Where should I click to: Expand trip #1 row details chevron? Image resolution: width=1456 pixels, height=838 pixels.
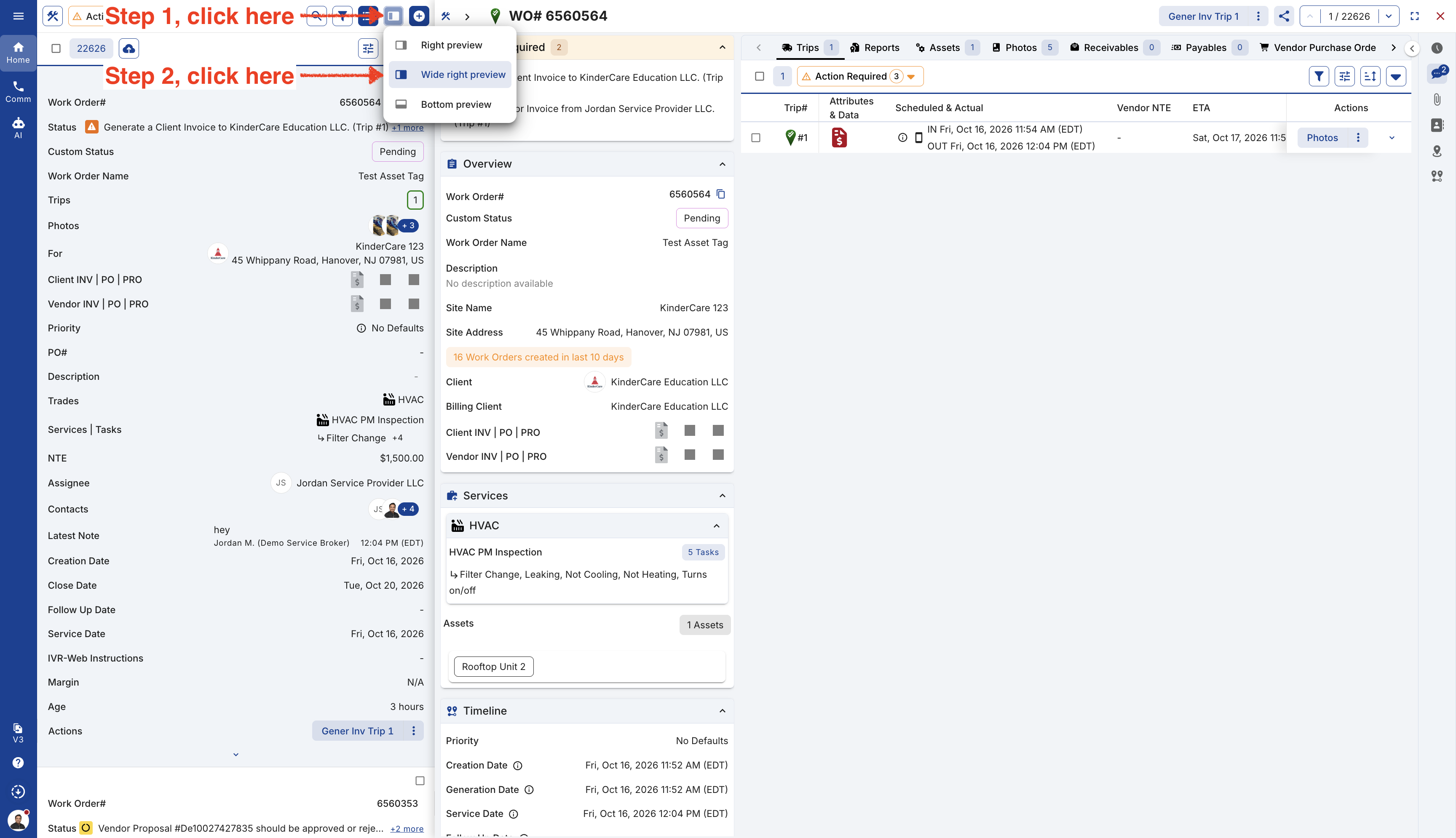click(x=1392, y=138)
